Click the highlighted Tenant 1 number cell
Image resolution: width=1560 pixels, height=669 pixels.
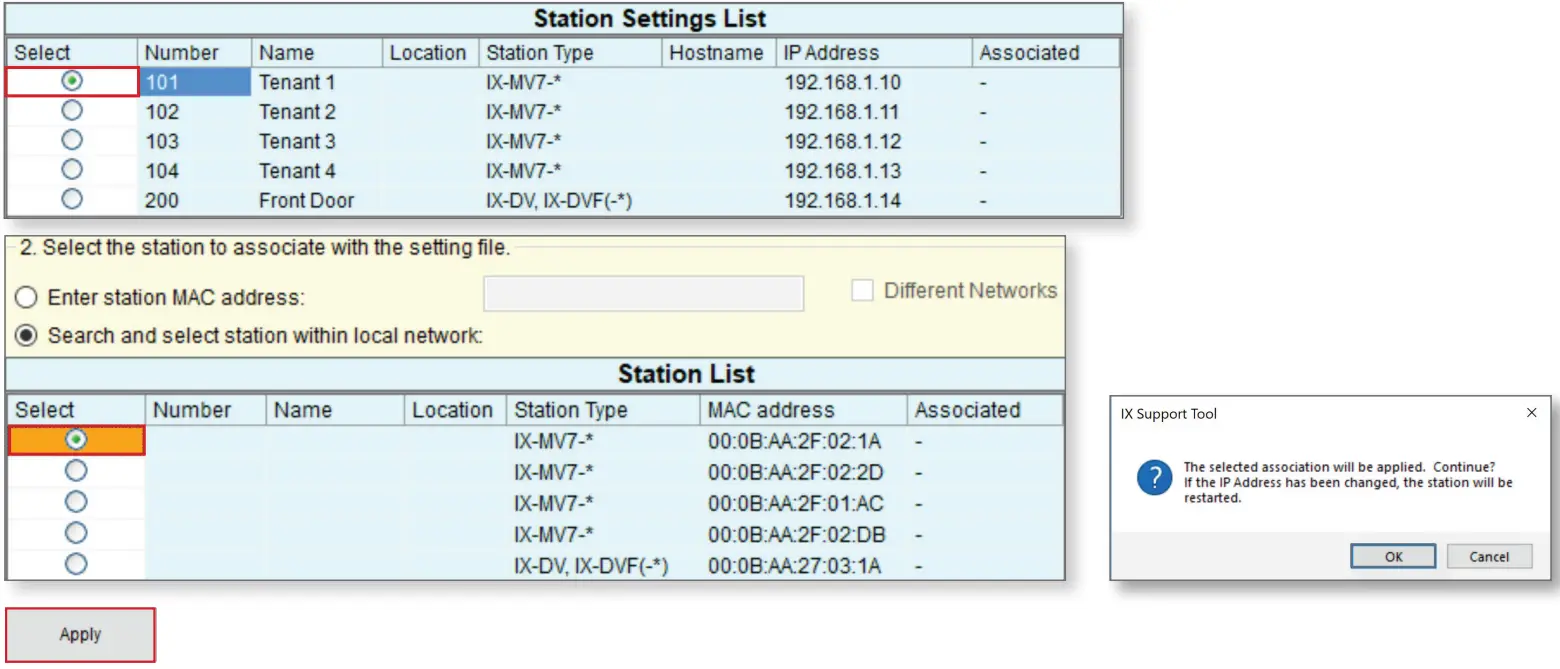coord(195,82)
